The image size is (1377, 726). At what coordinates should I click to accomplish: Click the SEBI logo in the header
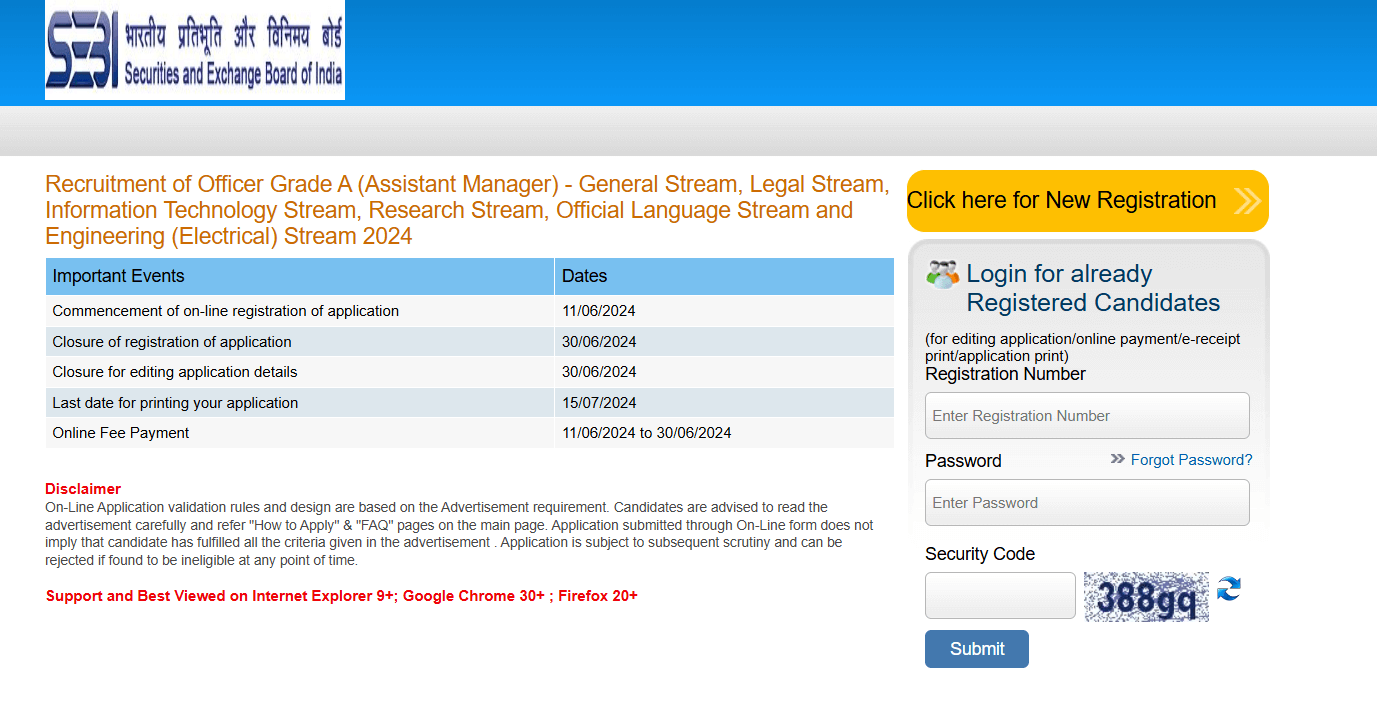point(194,50)
